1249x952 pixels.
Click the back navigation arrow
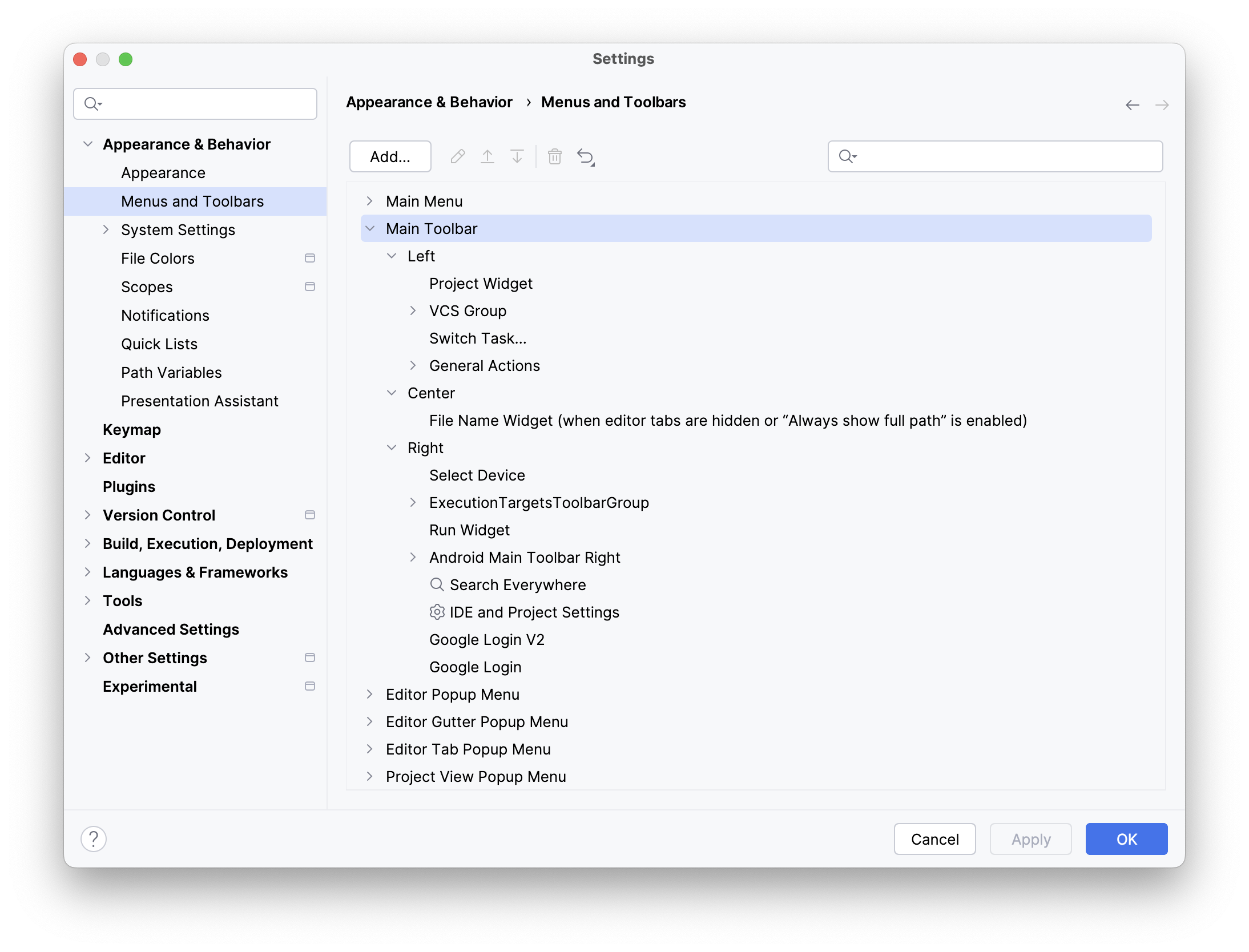coord(1132,105)
